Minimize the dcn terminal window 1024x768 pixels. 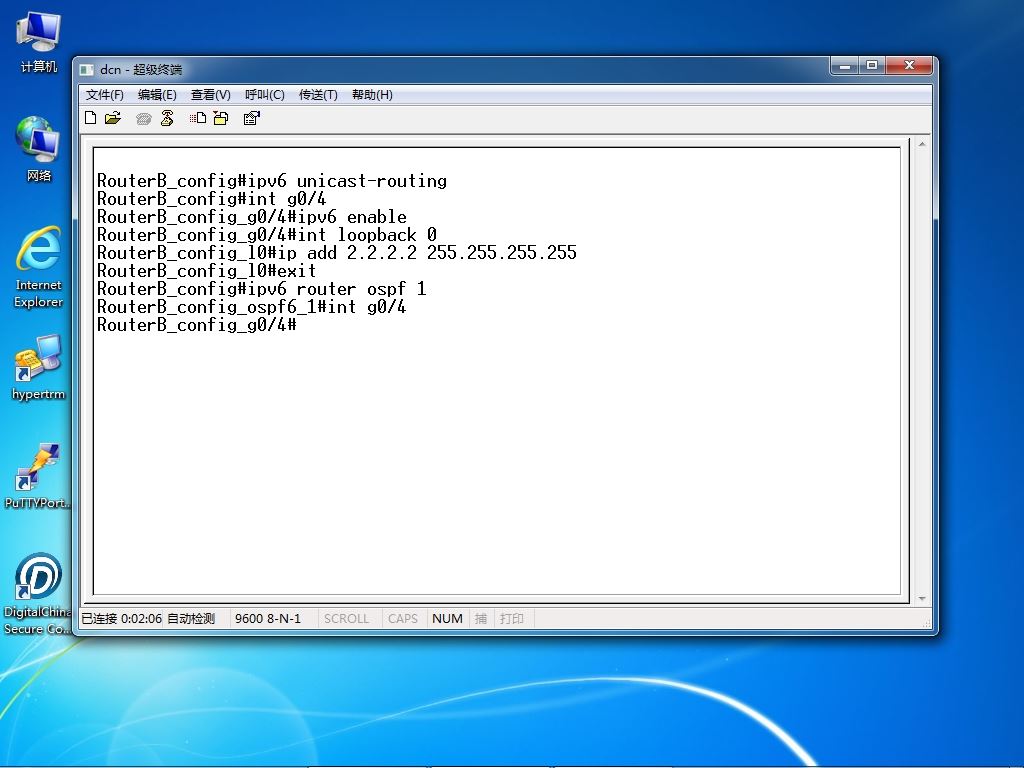click(x=844, y=65)
